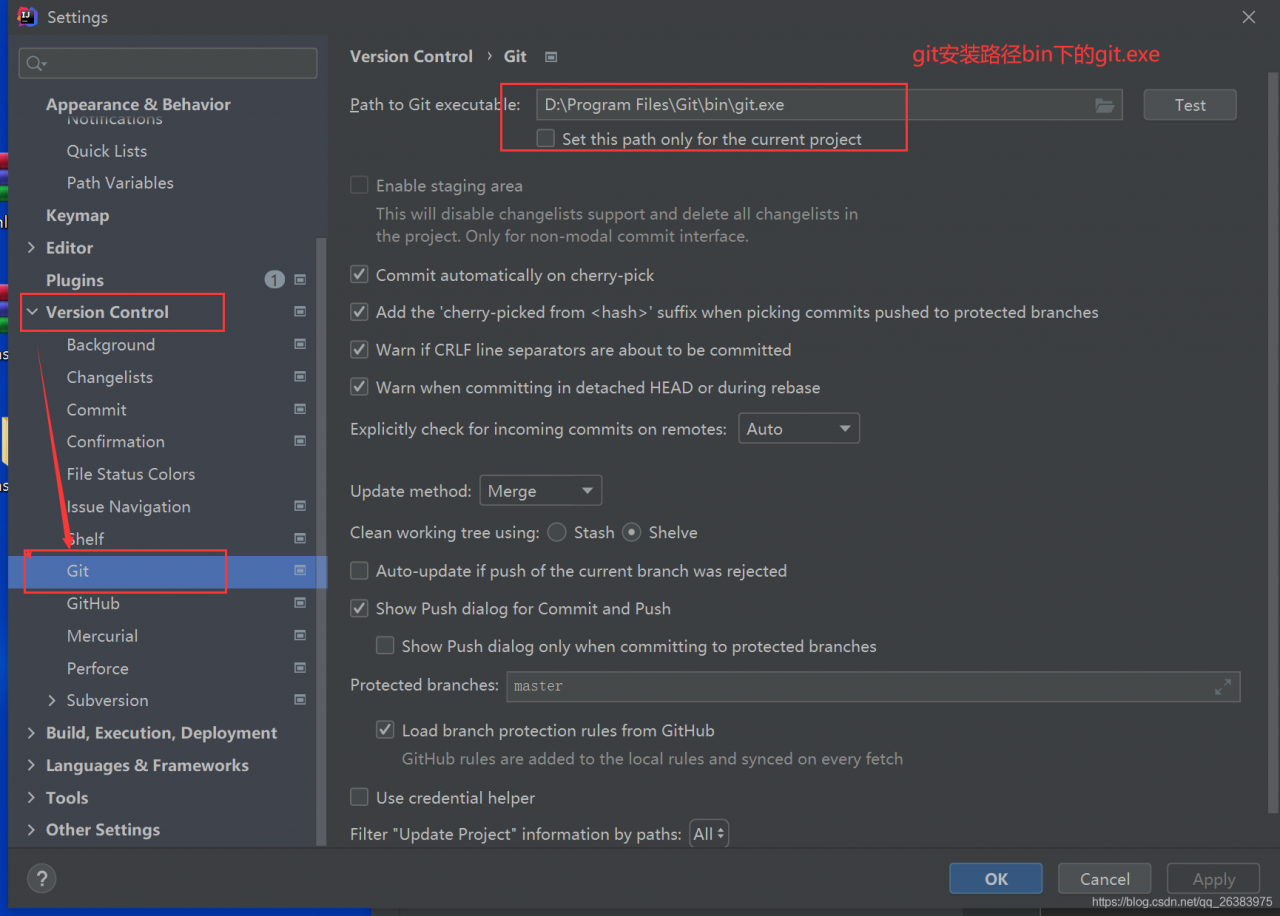Click the Version Control breadcrumb link
The width and height of the screenshot is (1280, 916).
[x=411, y=56]
